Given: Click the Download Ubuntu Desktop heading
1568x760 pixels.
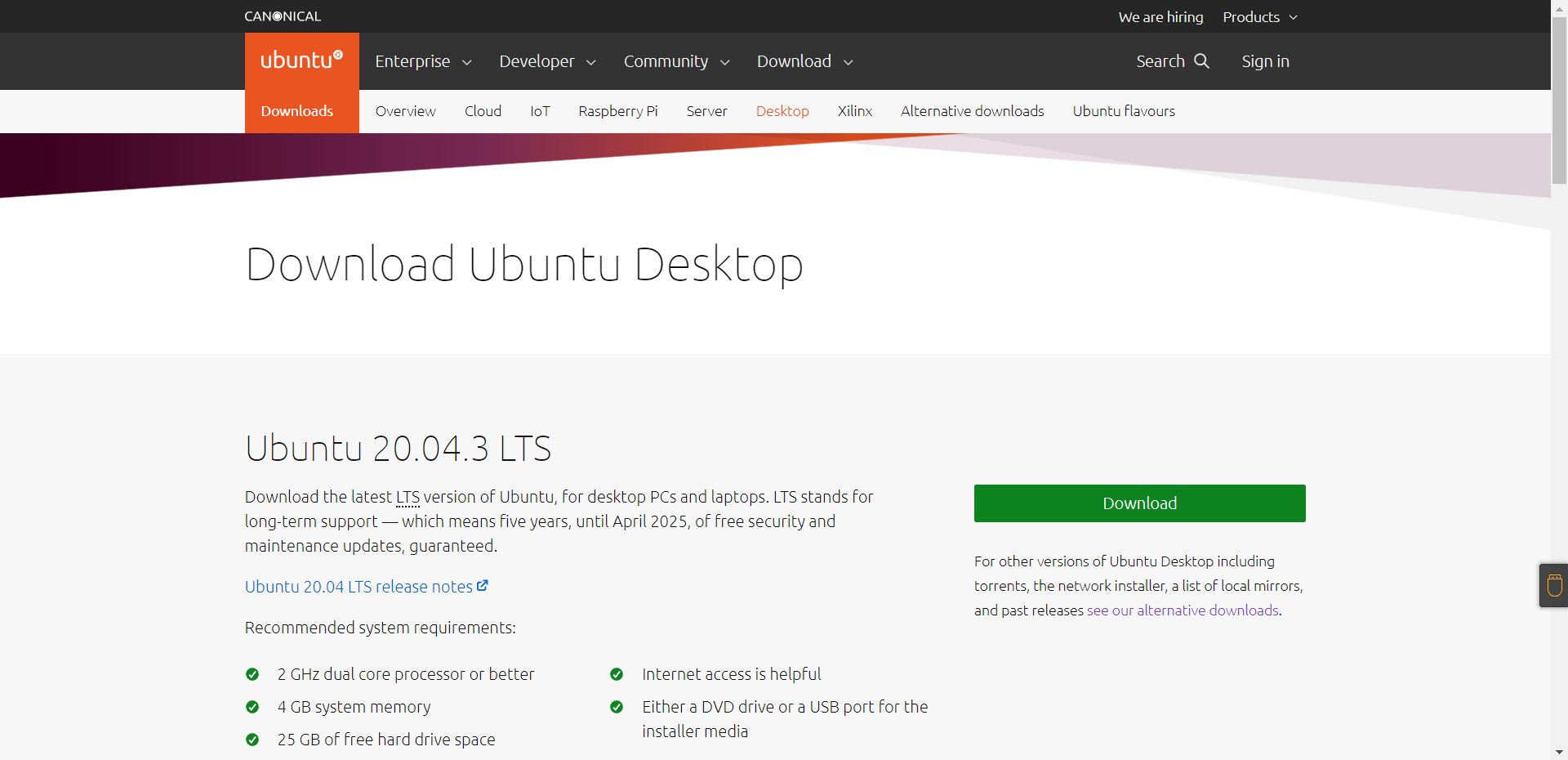Looking at the screenshot, I should coord(524,265).
